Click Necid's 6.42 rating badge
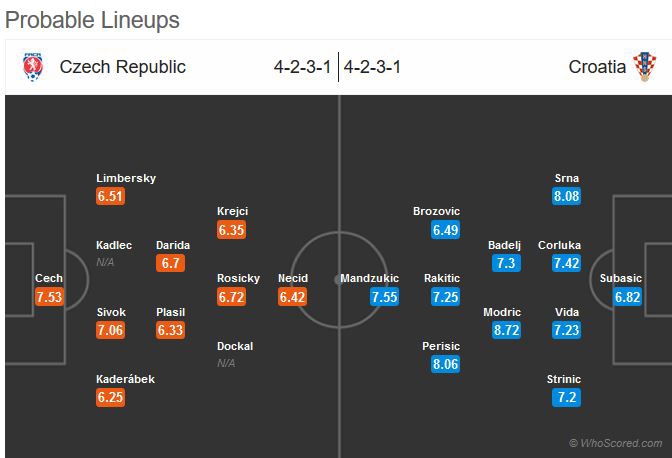Viewport: 672px width, 458px height. tap(293, 297)
